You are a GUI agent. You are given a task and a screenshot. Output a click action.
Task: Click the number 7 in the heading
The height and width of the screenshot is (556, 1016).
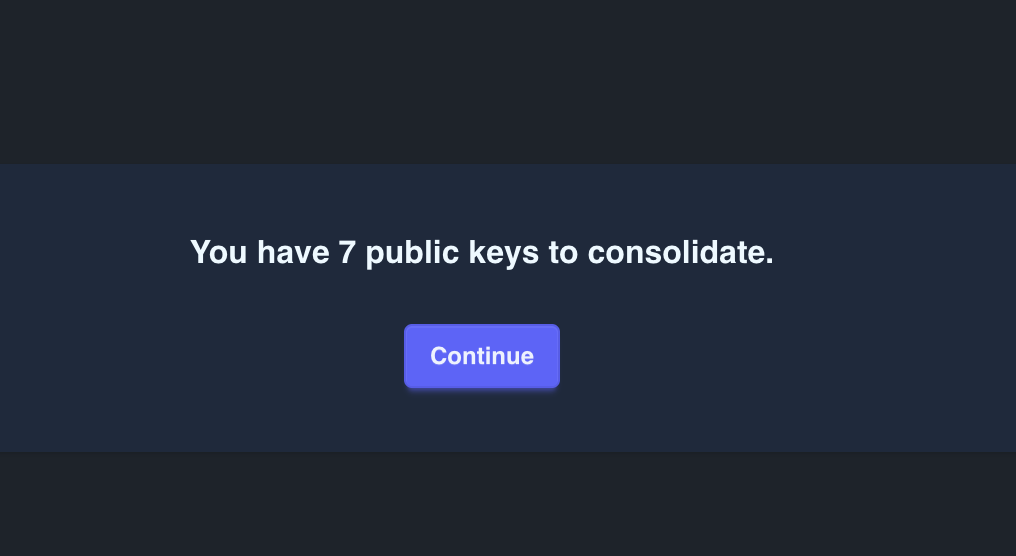[347, 252]
